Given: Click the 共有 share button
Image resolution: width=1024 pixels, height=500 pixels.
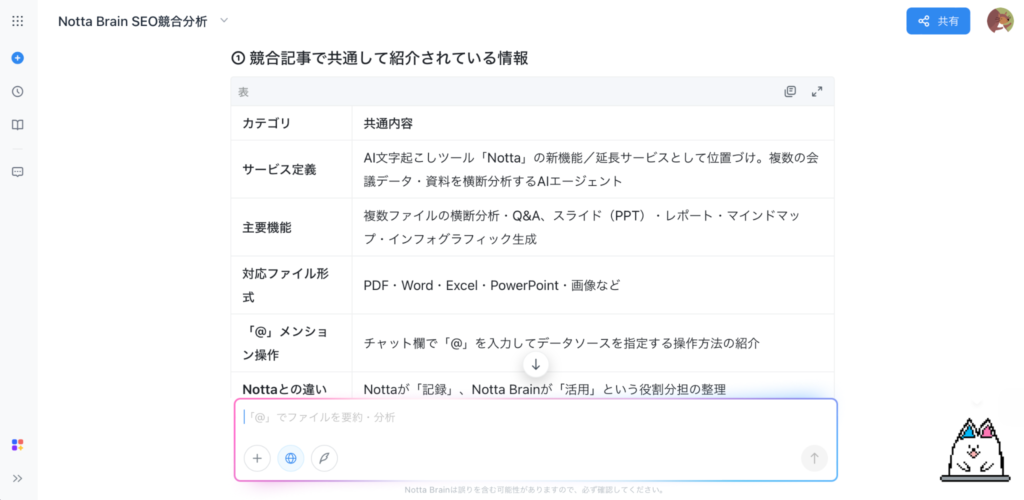Looking at the screenshot, I should 938,21.
